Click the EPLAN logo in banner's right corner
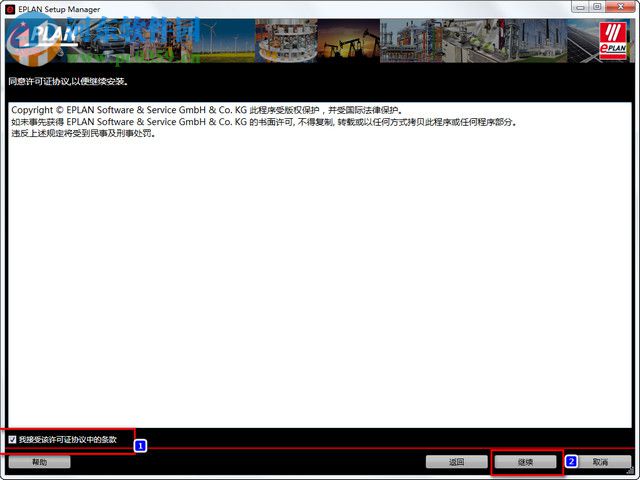640x480 pixels. [x=613, y=41]
